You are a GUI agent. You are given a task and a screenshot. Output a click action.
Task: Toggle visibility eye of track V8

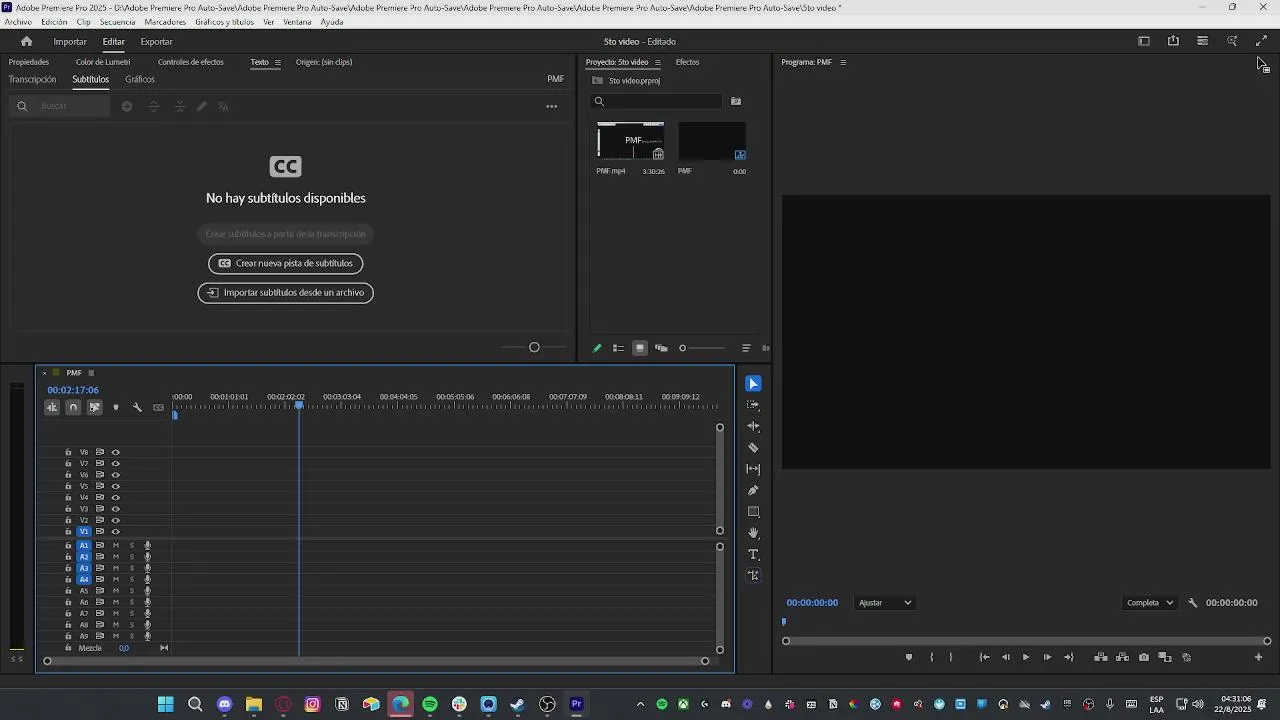click(115, 452)
